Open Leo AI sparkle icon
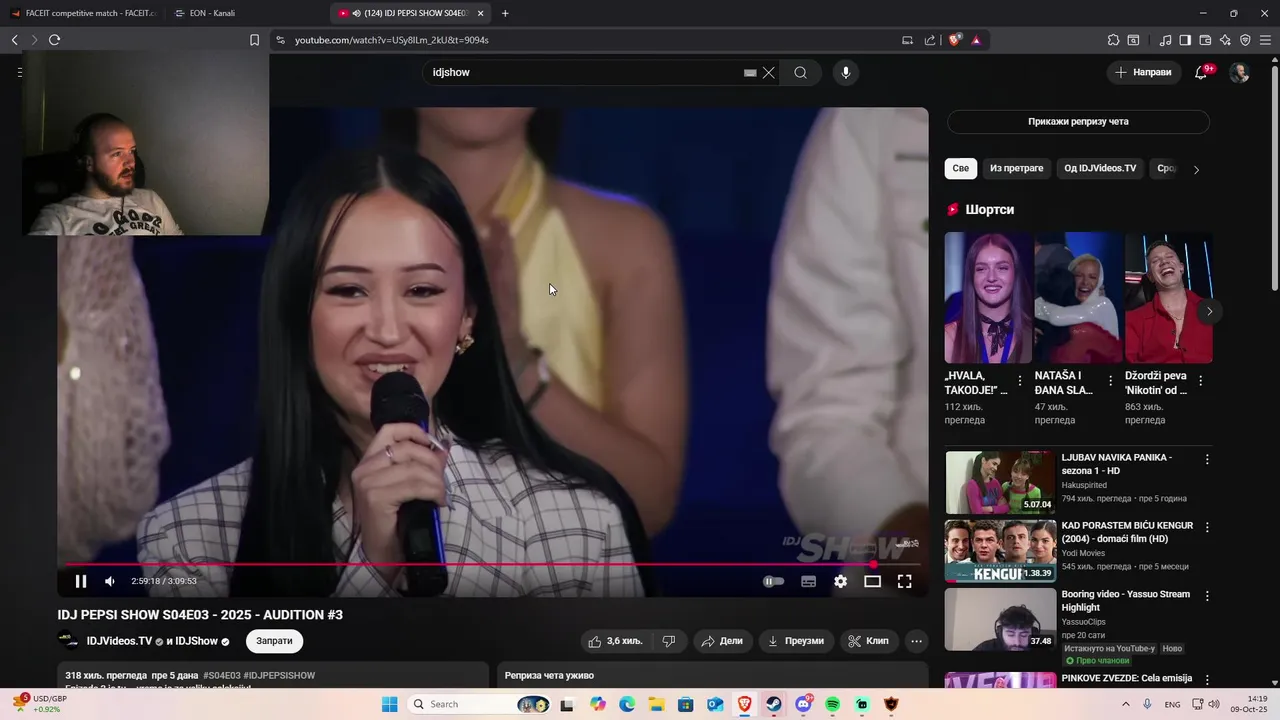This screenshot has width=1280, height=720. [x=1225, y=40]
